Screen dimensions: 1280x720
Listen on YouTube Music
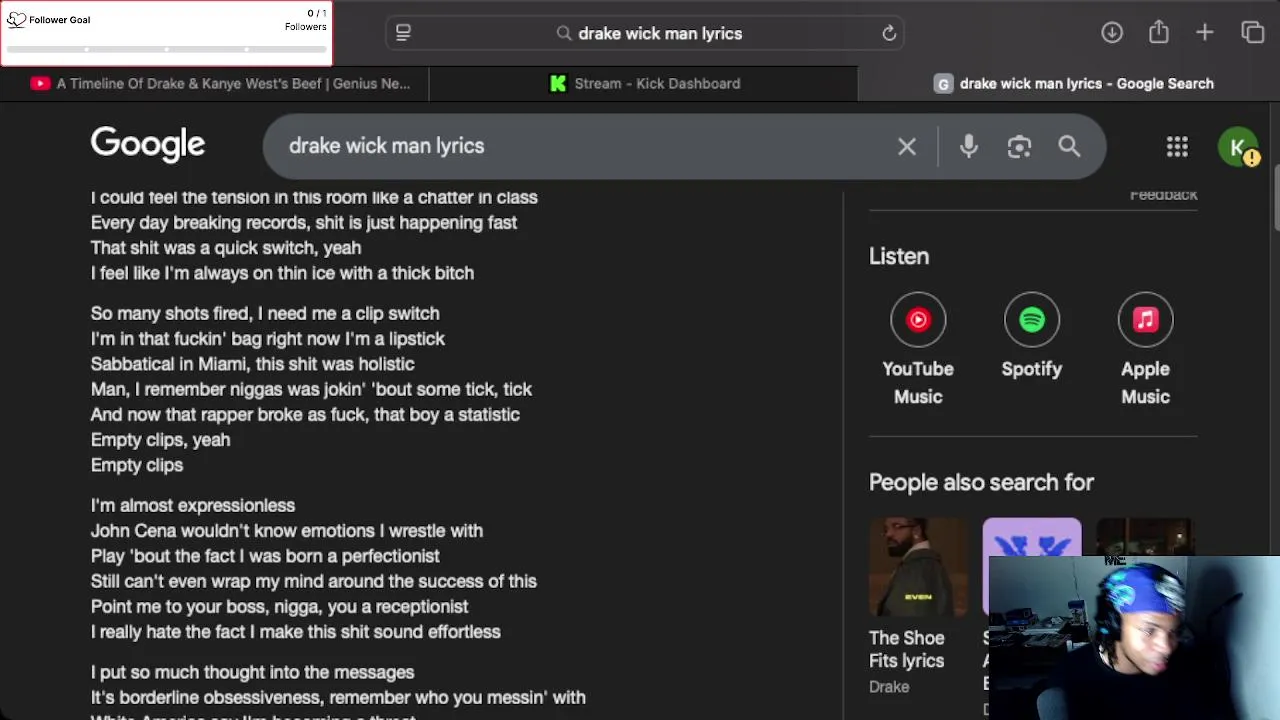click(x=918, y=349)
